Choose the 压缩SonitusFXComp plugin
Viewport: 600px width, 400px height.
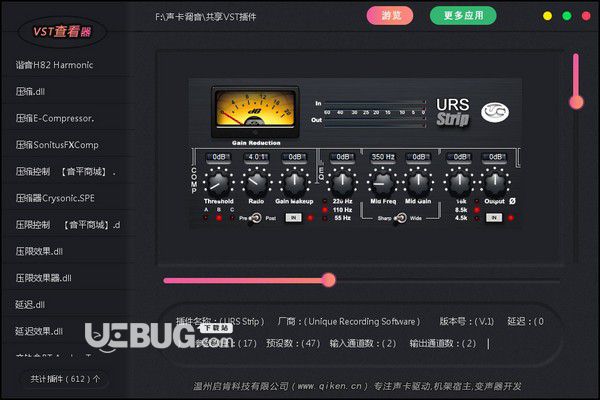click(x=57, y=145)
